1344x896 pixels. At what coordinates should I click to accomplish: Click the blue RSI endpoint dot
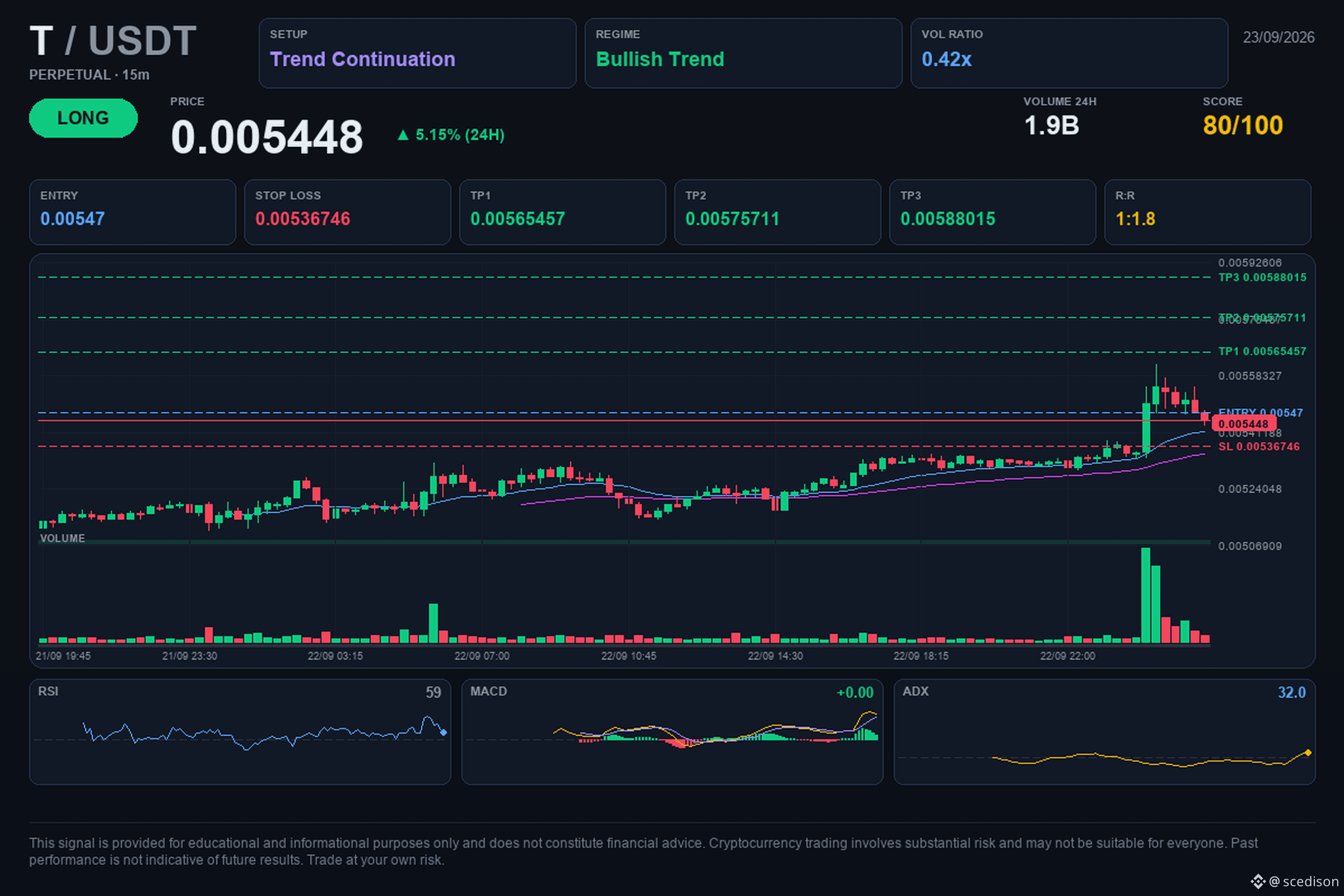444,732
